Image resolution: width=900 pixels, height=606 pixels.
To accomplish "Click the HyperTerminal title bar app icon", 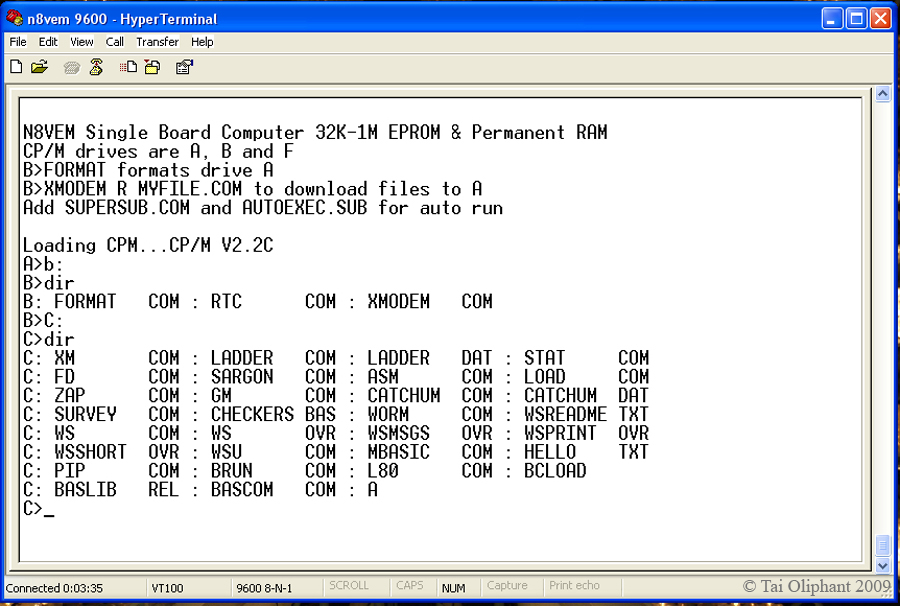I will pyautogui.click(x=14, y=18).
